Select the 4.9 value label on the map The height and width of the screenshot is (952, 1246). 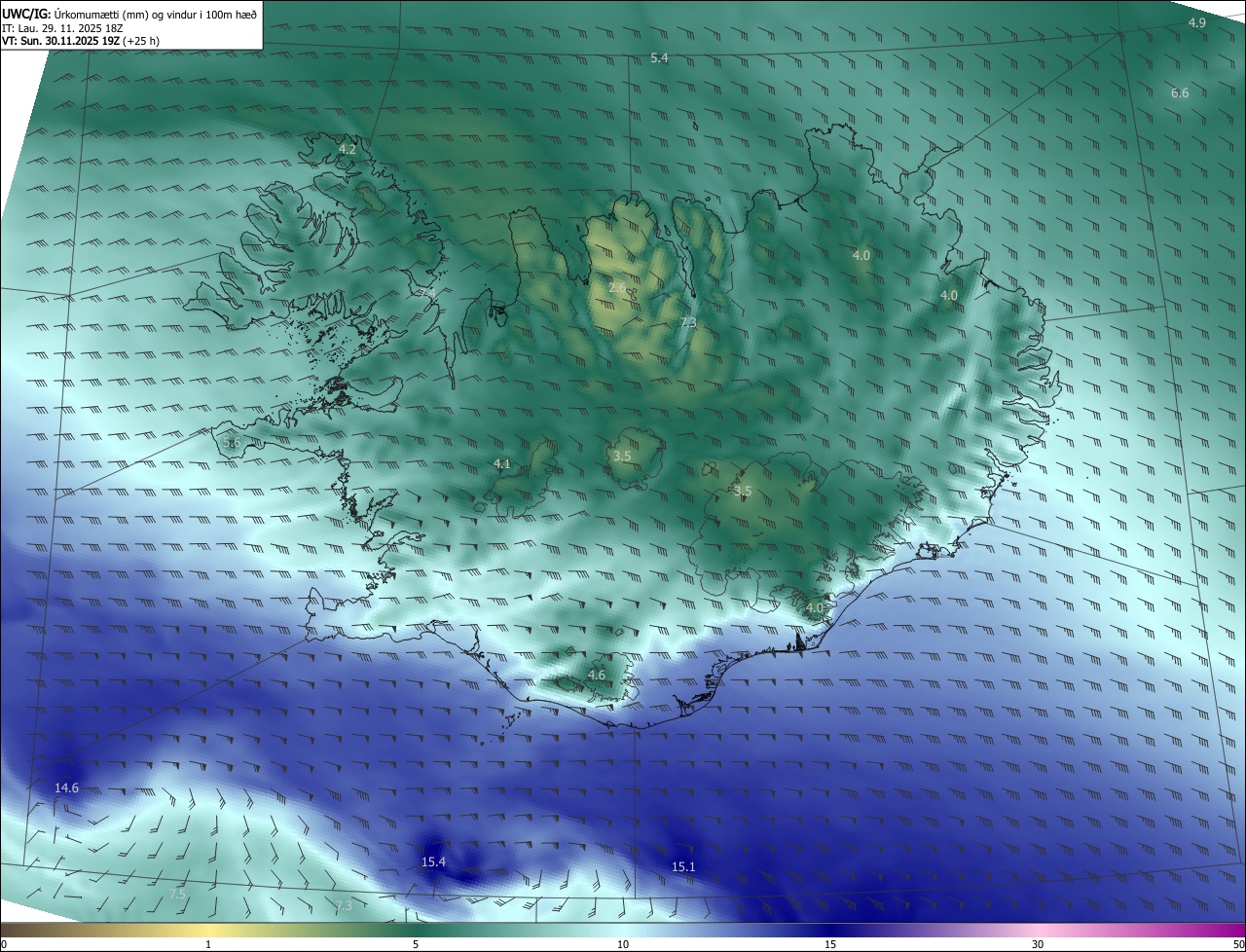(1197, 22)
